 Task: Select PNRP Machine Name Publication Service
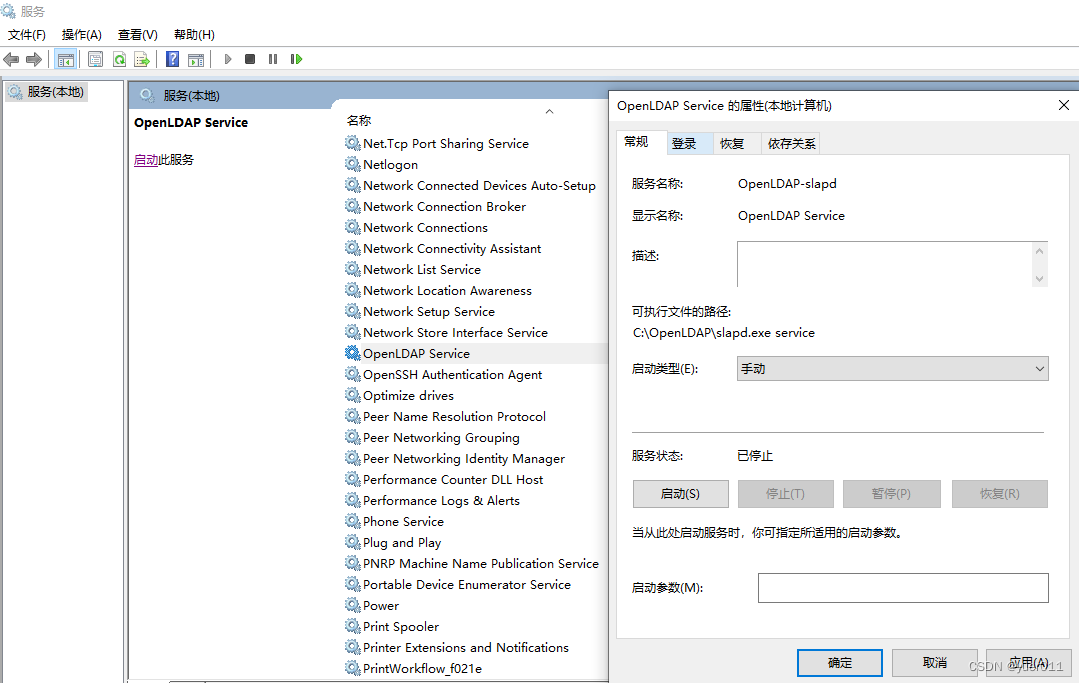tap(480, 563)
